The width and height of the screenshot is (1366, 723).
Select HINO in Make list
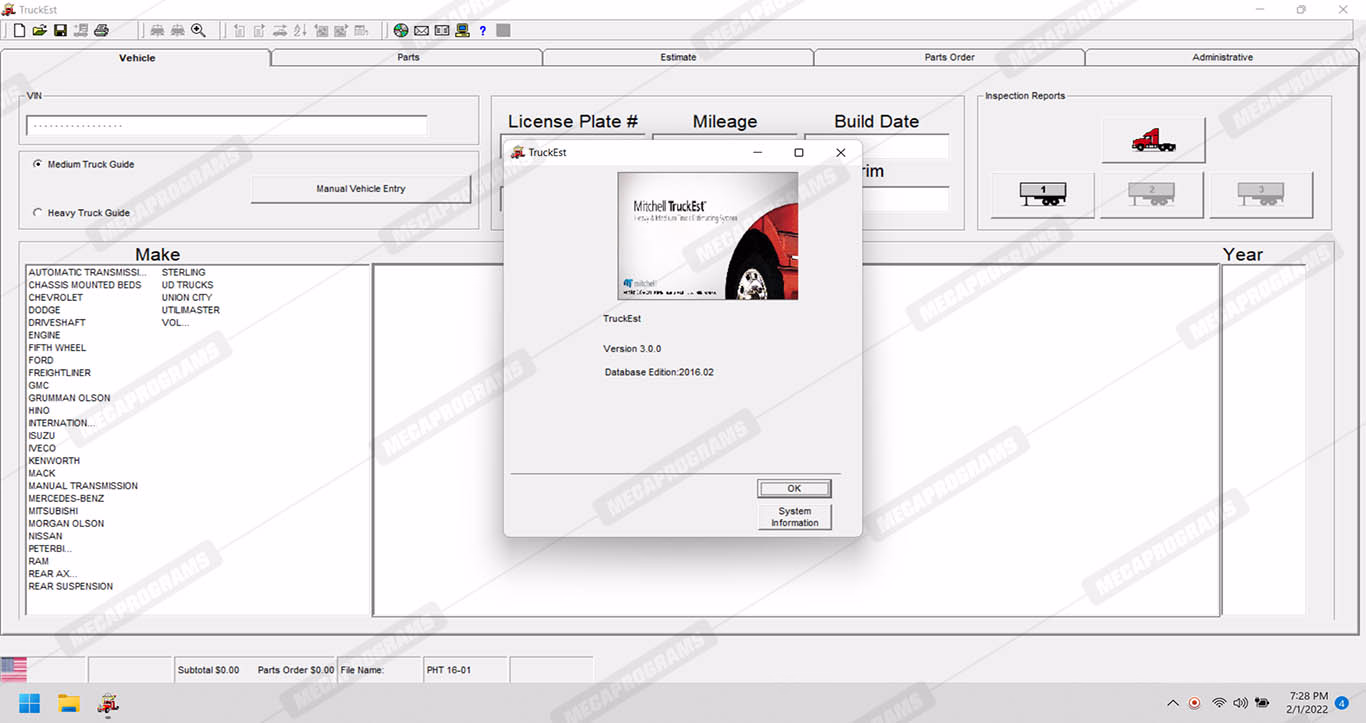(x=39, y=410)
